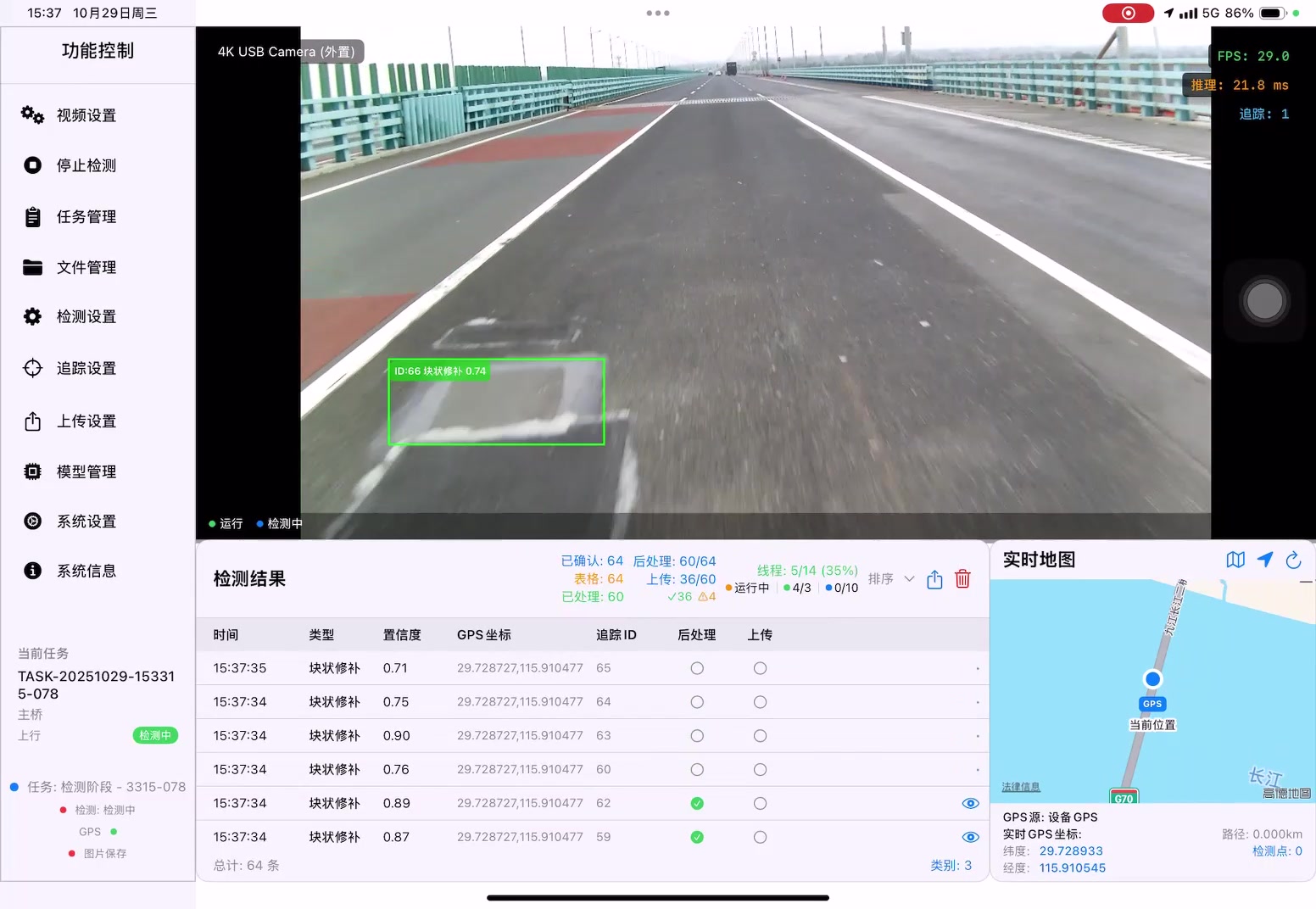Viewport: 1316px width, 909px height.
Task: Click 总计: 64 条 footer text
Action: point(247,866)
